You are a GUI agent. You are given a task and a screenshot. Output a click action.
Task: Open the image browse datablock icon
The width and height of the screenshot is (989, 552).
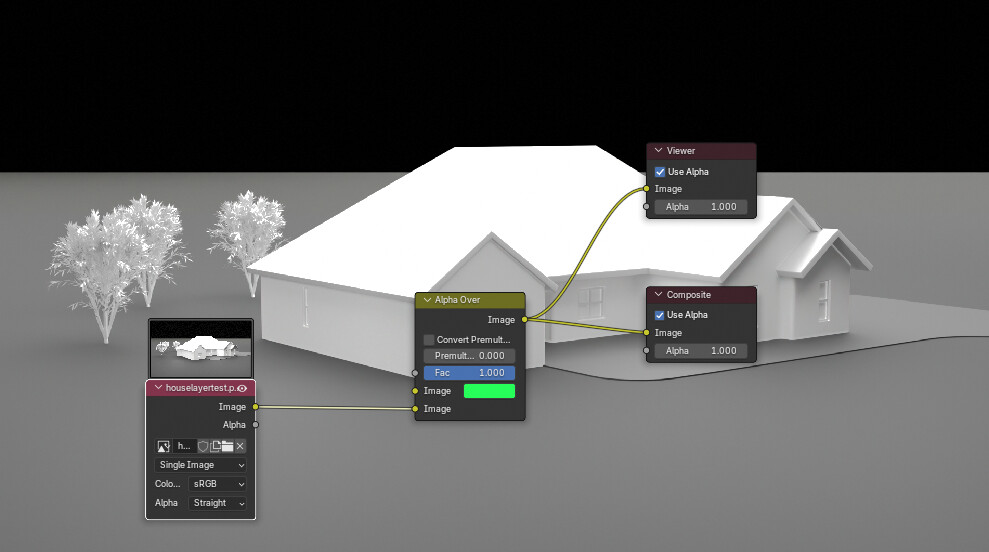coord(163,446)
